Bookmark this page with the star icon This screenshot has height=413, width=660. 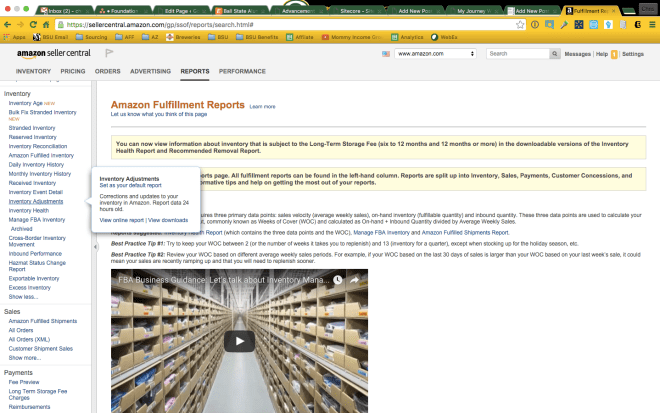click(520, 23)
